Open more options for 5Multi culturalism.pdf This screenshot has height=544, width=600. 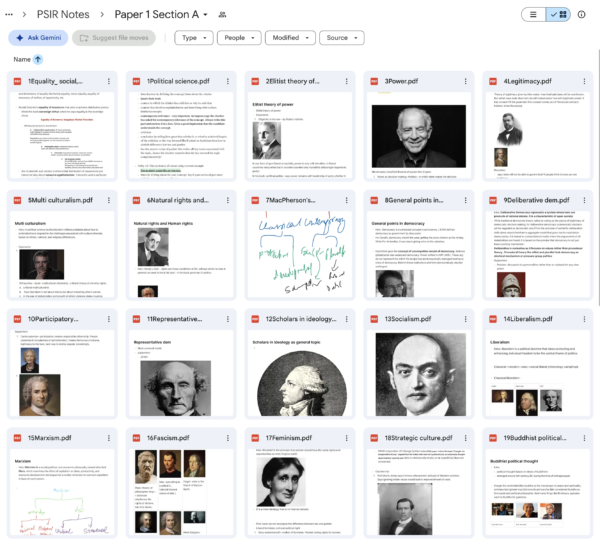[x=109, y=200]
